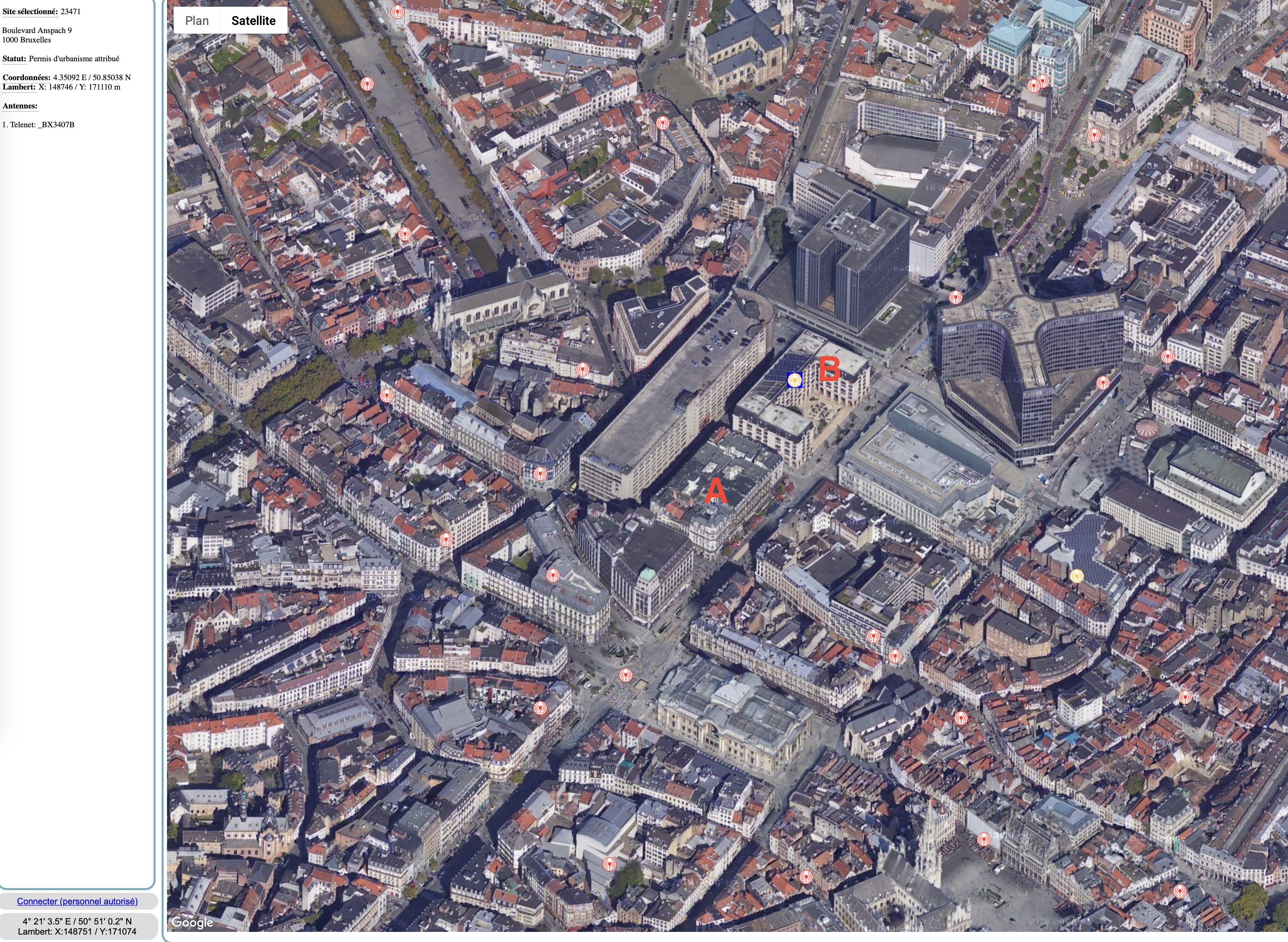Screen dimensions: 1288x942
Task: Click the red antenna marker on the tree-lined esplanade
Action: (367, 84)
